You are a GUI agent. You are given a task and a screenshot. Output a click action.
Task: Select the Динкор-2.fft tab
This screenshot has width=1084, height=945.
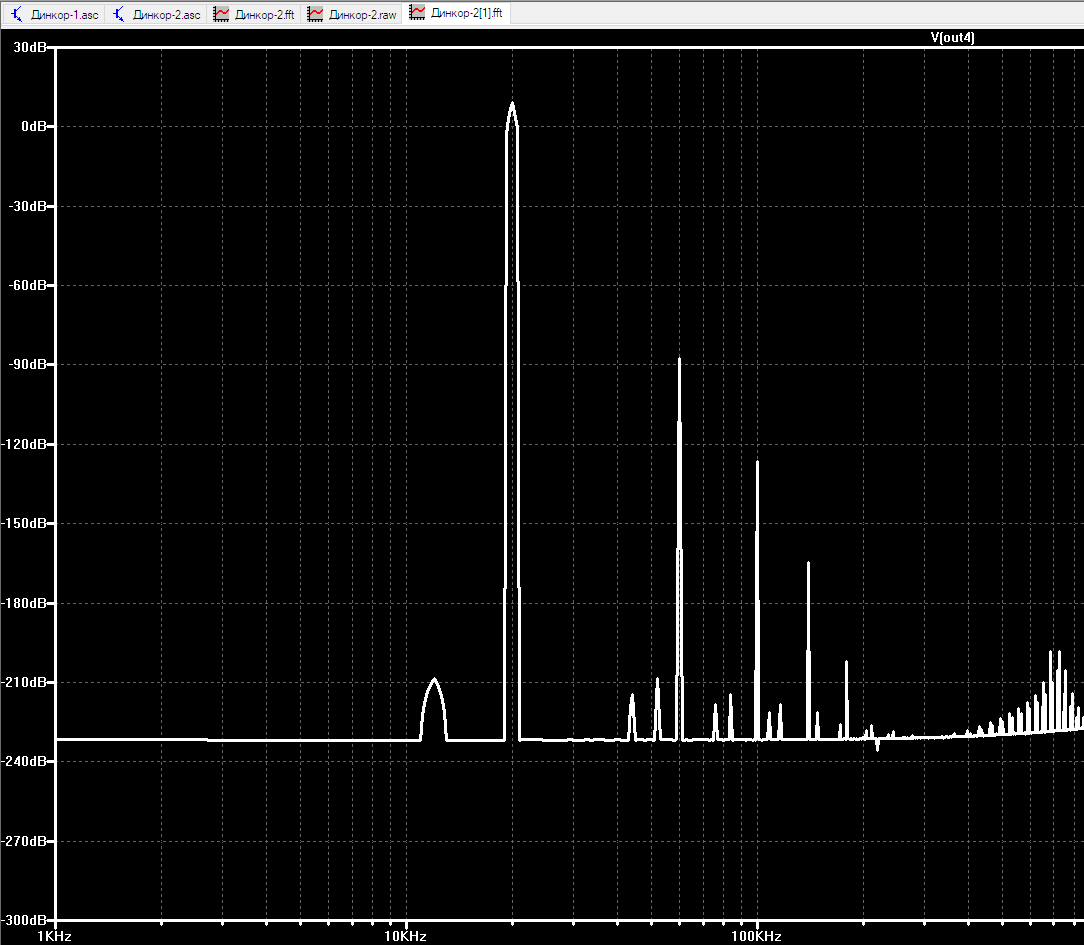point(254,15)
